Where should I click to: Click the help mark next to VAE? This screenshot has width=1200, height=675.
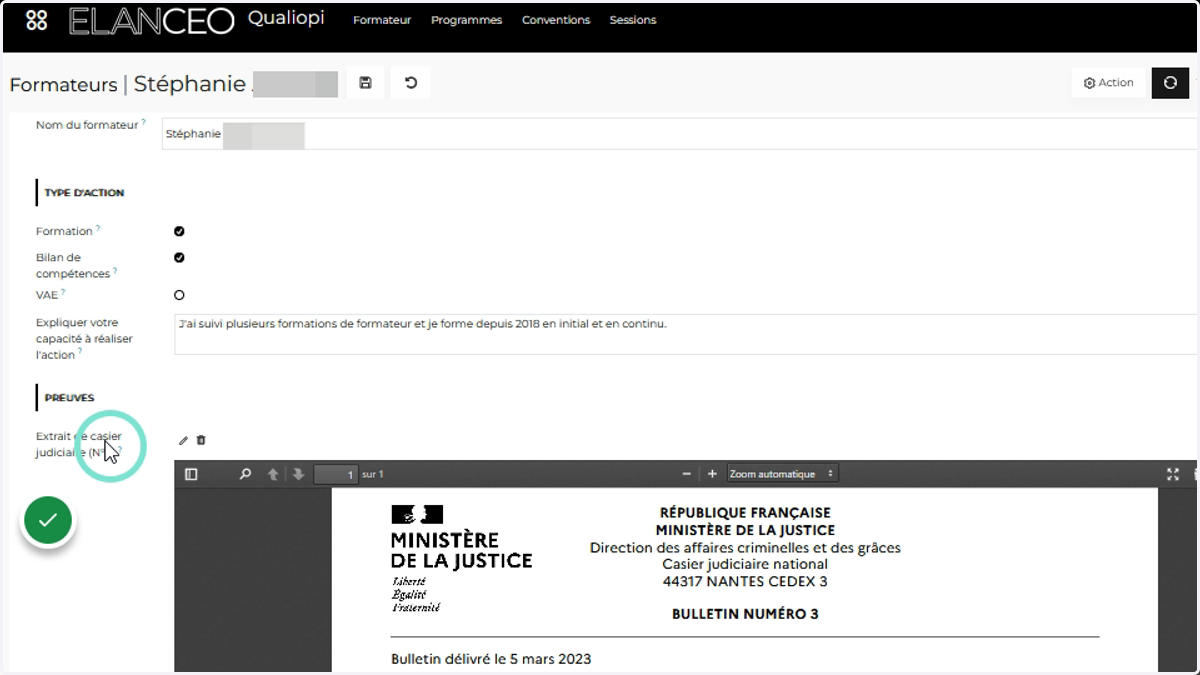63,292
